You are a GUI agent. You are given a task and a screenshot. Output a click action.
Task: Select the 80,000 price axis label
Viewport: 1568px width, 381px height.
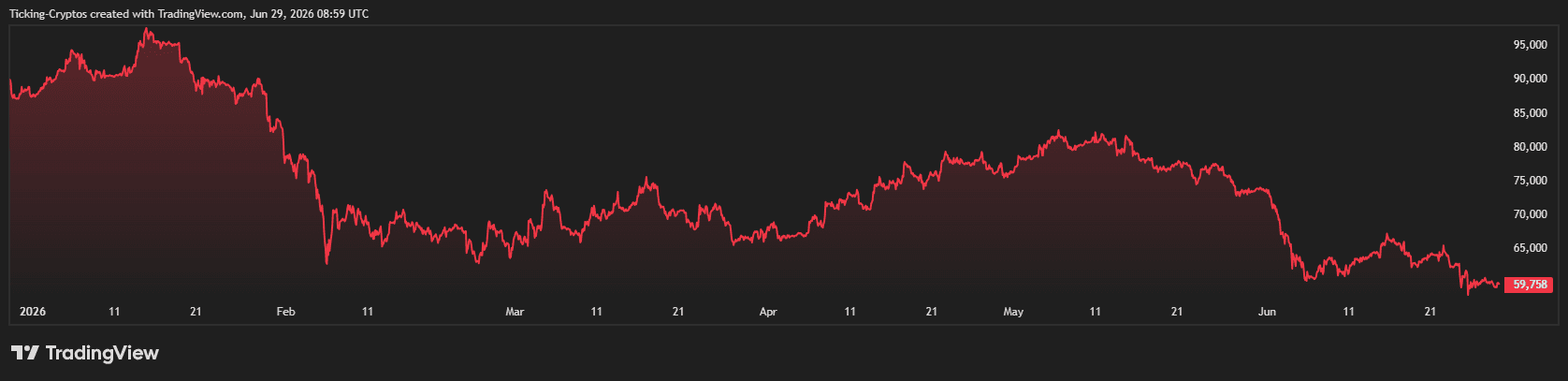tap(1531, 147)
